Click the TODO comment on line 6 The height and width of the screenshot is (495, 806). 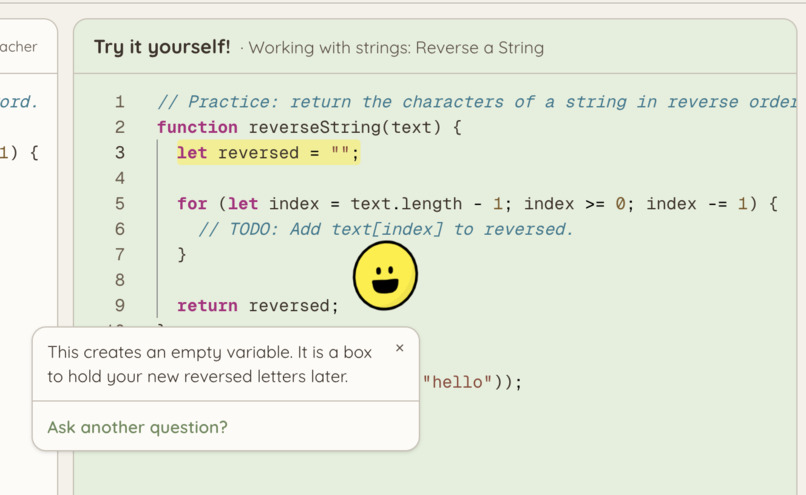point(386,229)
